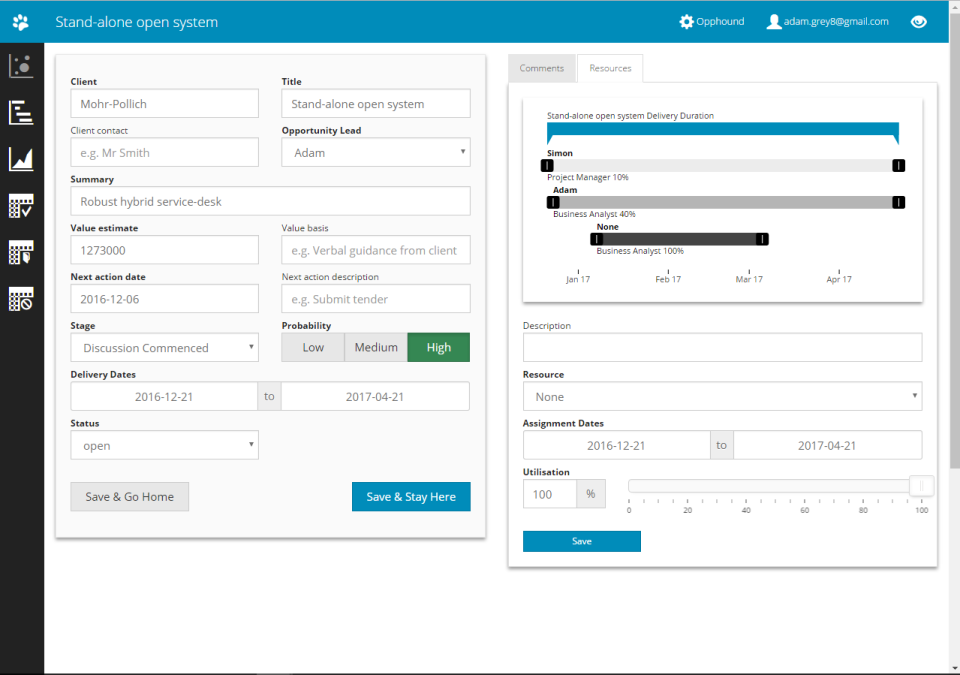Click Save & Stay Here button

(x=411, y=496)
